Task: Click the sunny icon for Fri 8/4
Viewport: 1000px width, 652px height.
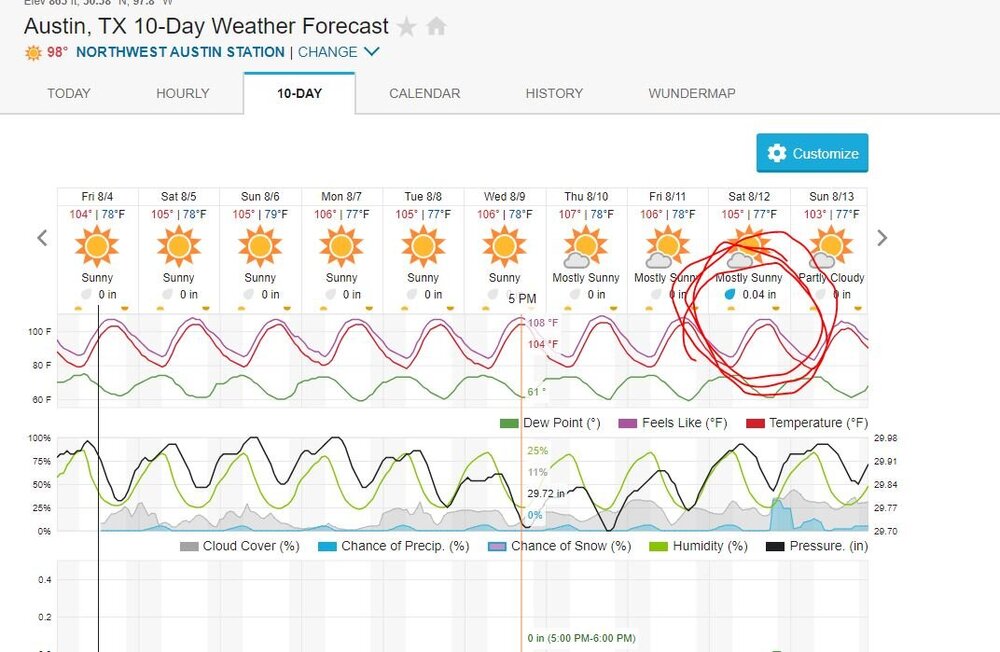Action: pos(97,245)
